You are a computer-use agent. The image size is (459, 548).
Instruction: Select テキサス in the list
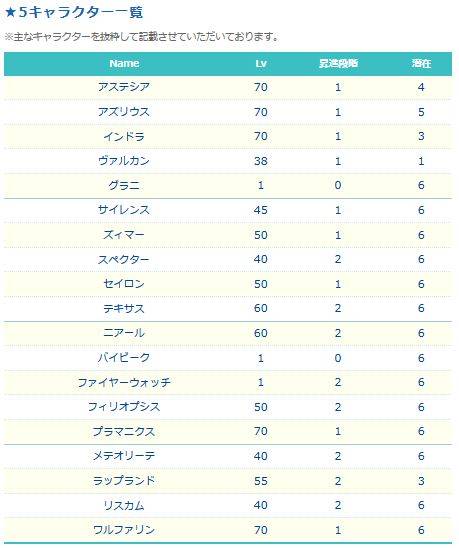pyautogui.click(x=124, y=309)
